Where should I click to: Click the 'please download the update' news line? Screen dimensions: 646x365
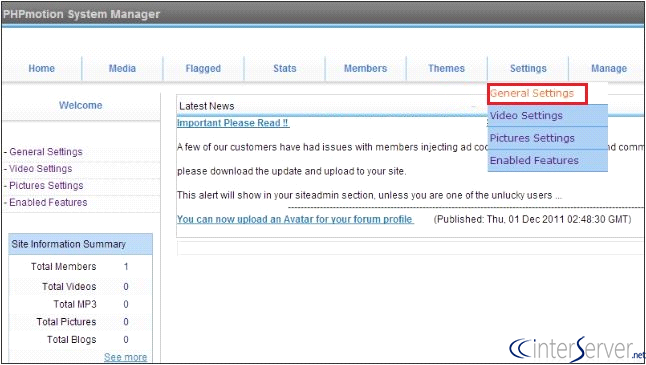[292, 171]
